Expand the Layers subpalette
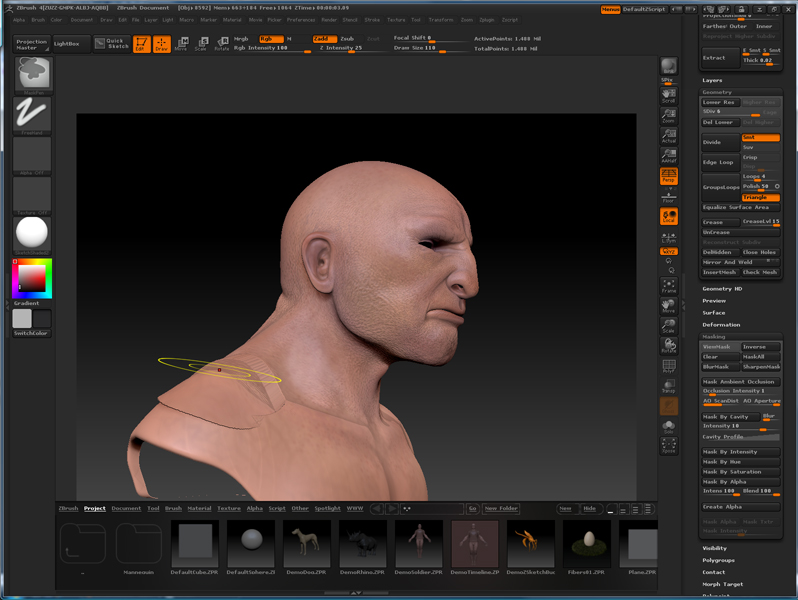This screenshot has height=600, width=798. click(x=712, y=80)
